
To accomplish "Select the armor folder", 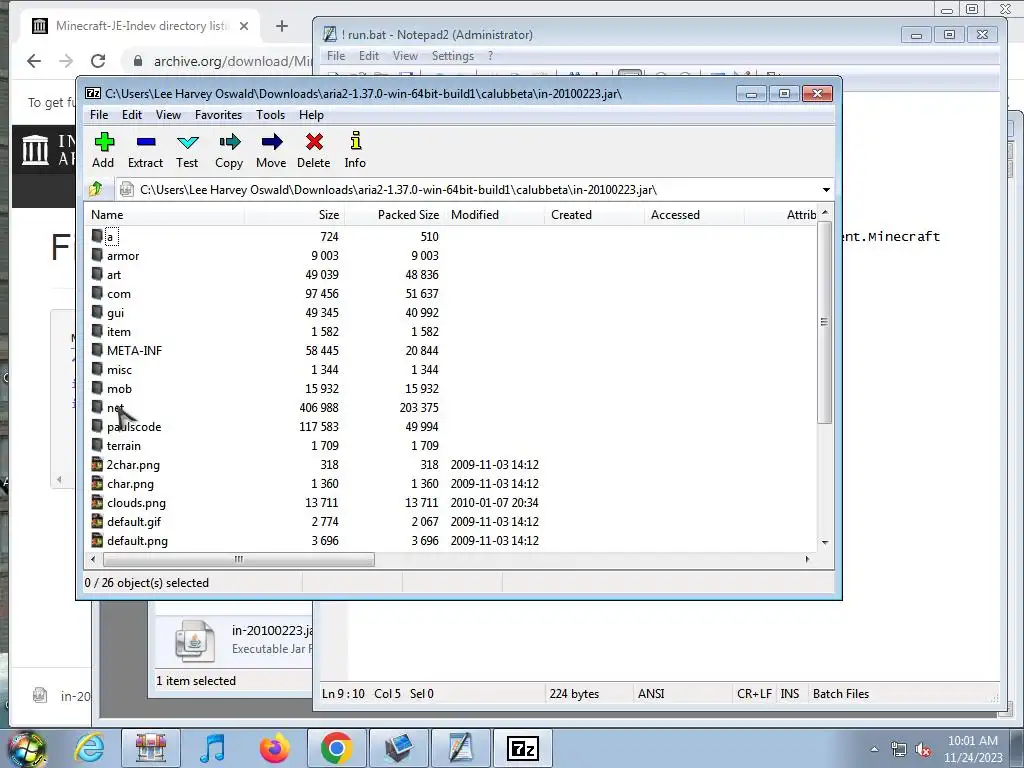I will (123, 256).
